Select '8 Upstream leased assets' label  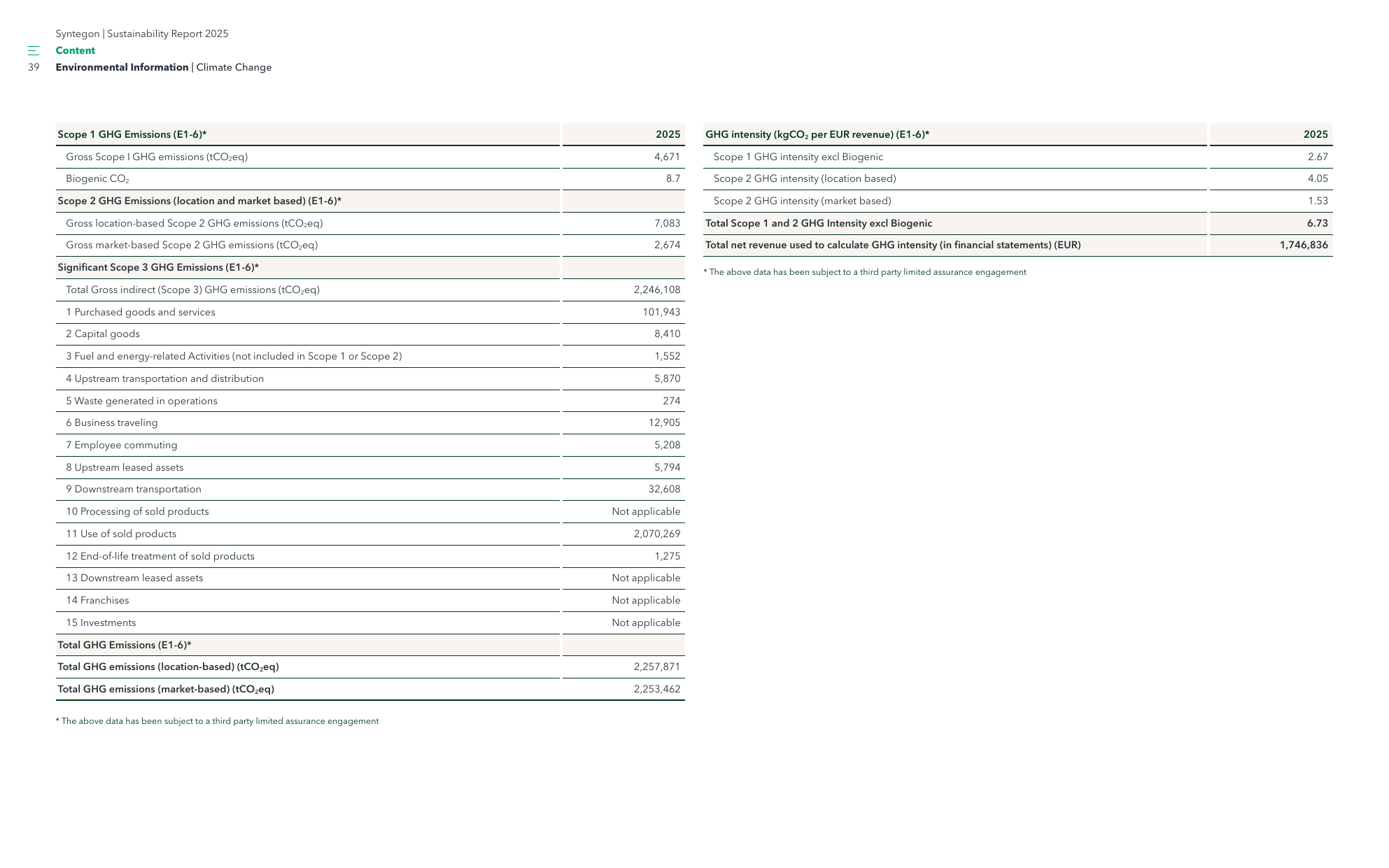[125, 467]
